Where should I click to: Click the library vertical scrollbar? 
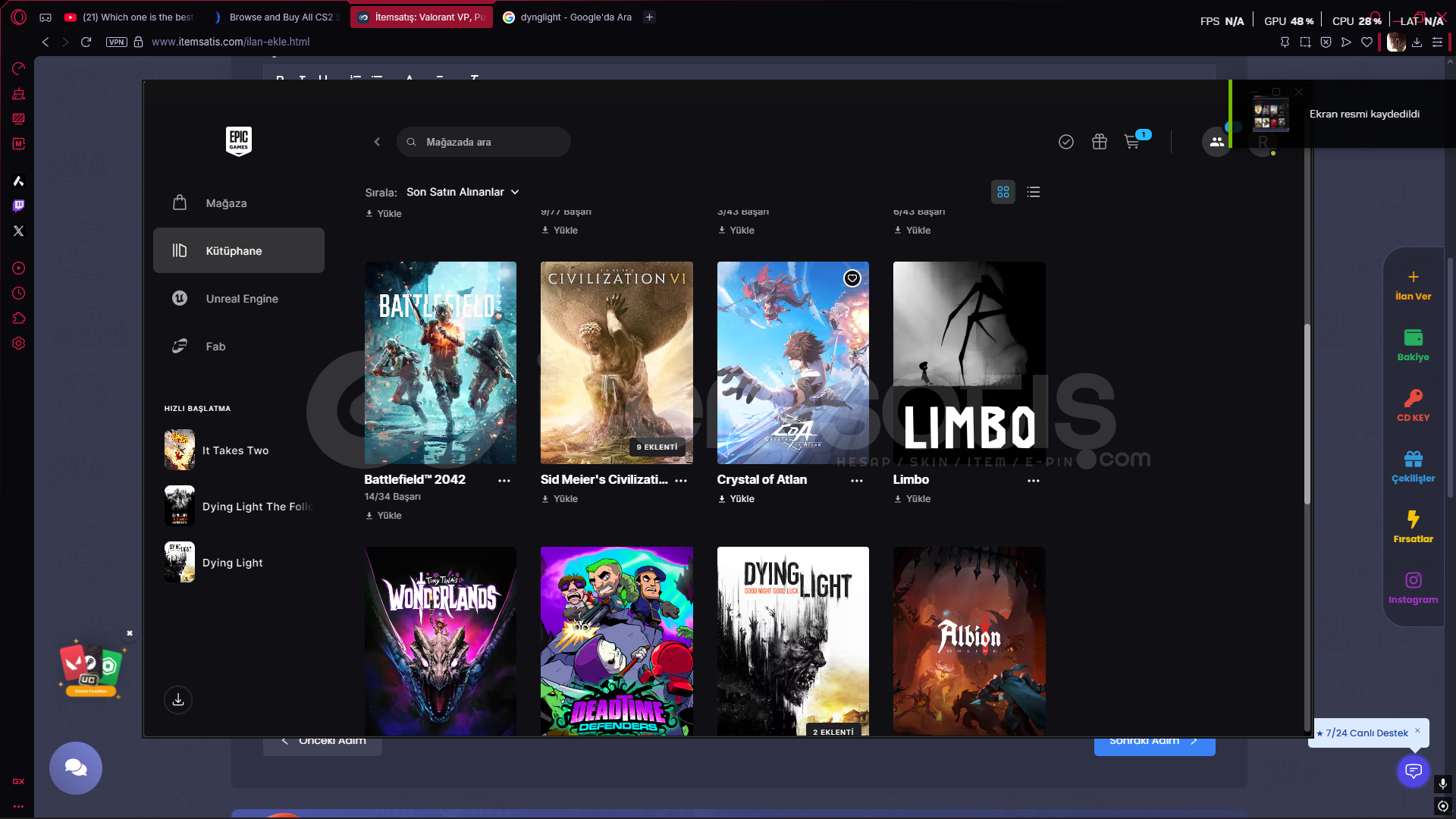click(x=1307, y=413)
